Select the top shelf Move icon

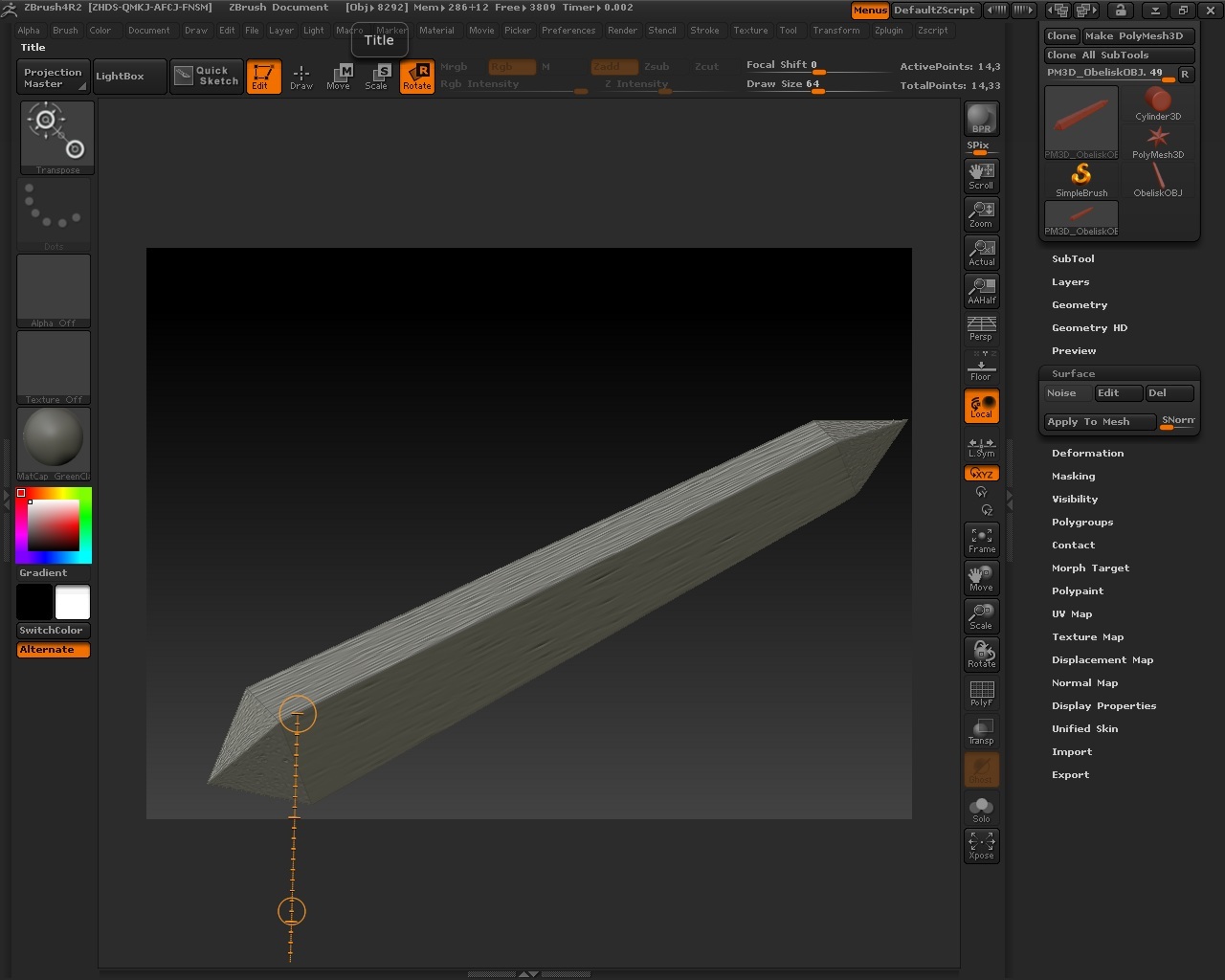tap(338, 77)
